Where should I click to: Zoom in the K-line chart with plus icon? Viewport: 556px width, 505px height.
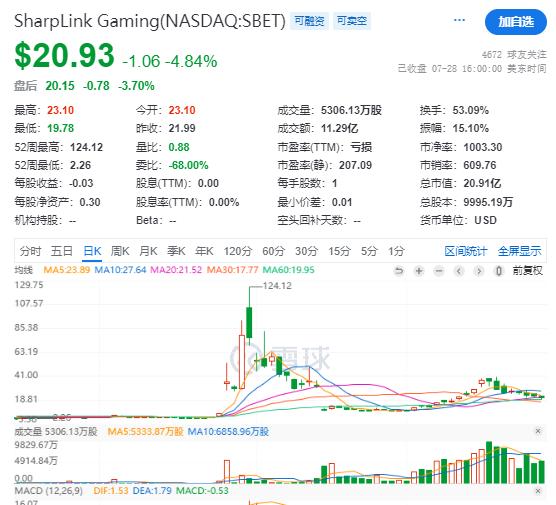coord(419,271)
